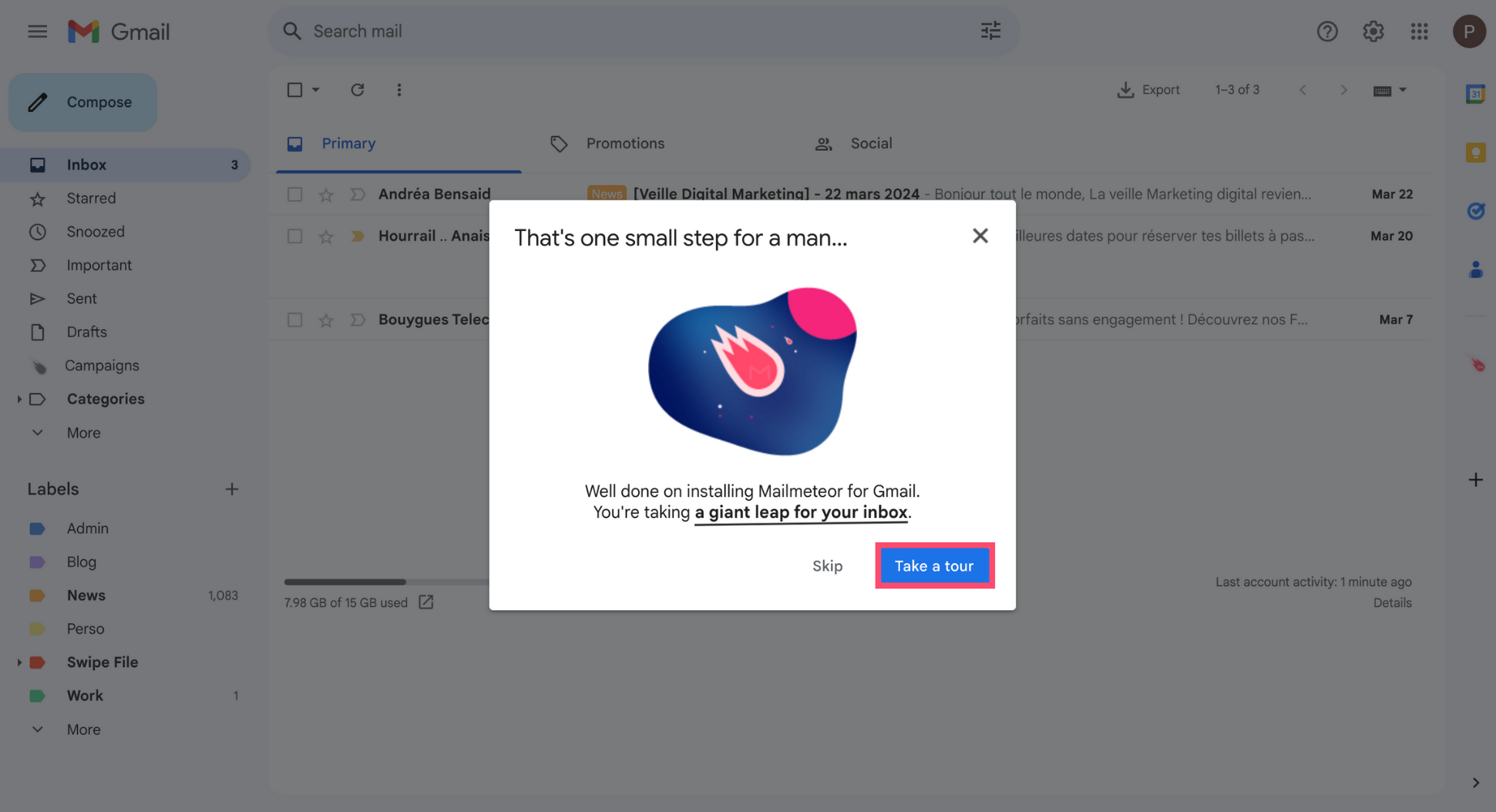Expand More under Labels
Screen dimensions: 1496x812
(x=83, y=730)
